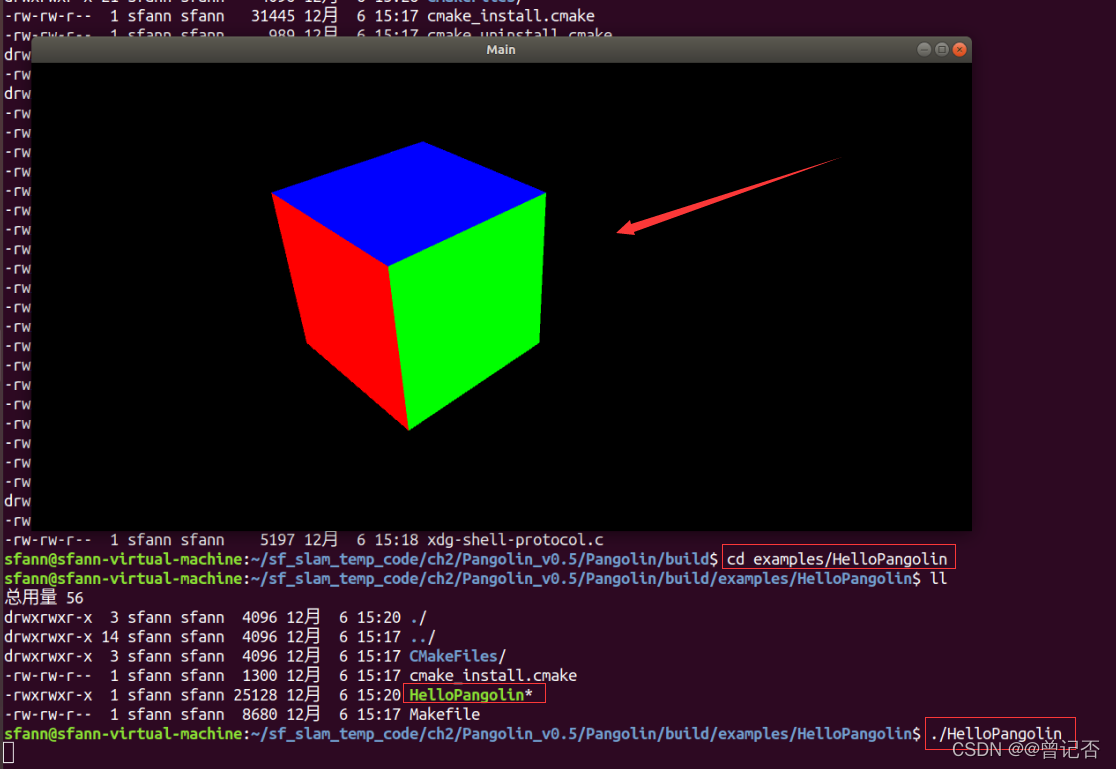Click the 'drwxrwxr-x 14' permissions line
This screenshot has width=1116, height=769.
(62, 637)
